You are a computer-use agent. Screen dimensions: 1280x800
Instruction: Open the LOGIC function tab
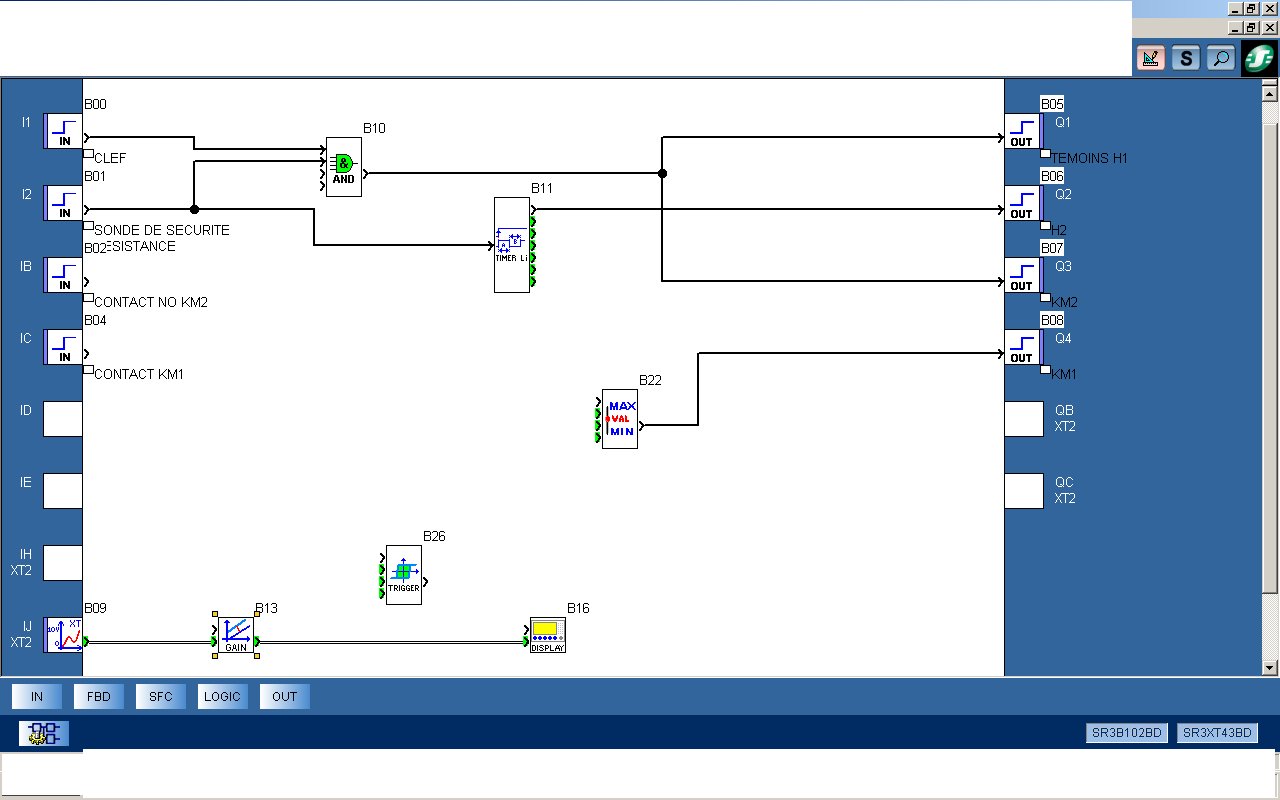click(x=223, y=696)
